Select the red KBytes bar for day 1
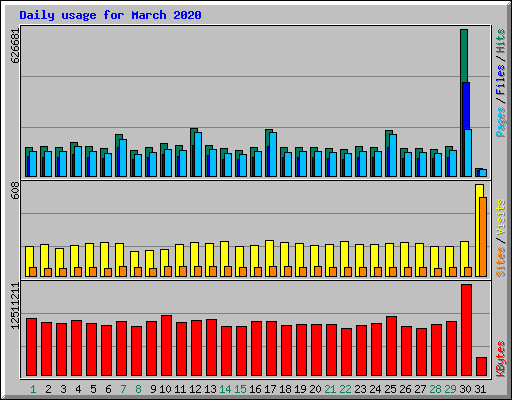Image resolution: width=512 pixels, height=400 pixels. click(31, 347)
